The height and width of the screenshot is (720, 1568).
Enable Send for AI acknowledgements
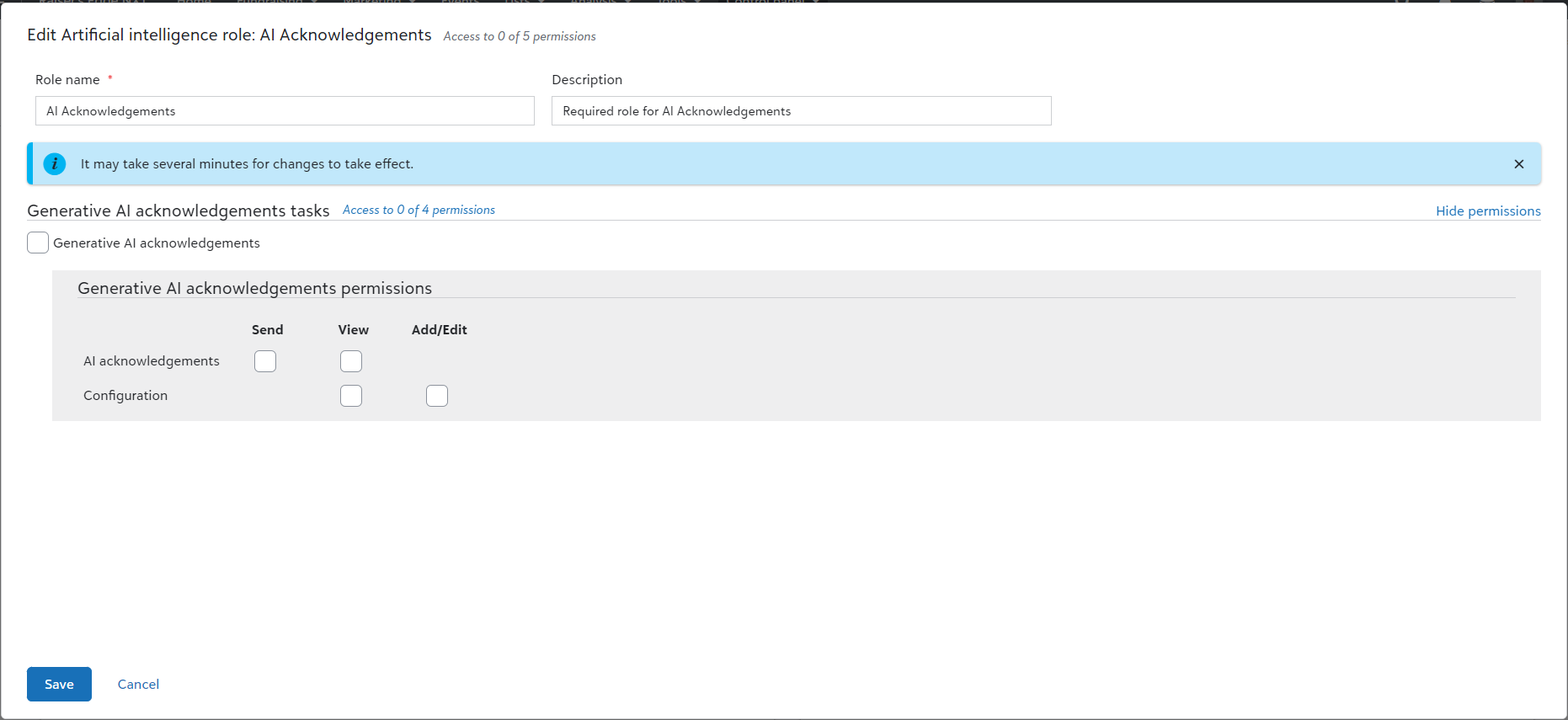265,361
